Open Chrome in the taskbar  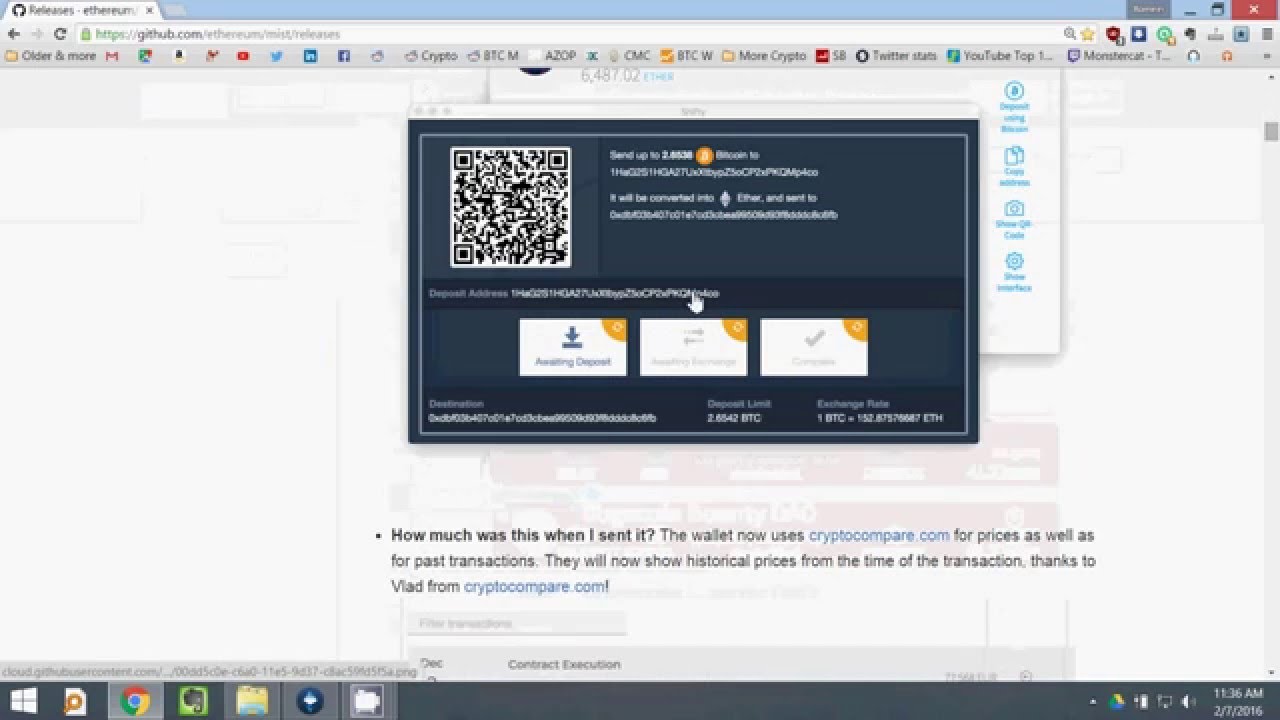[135, 701]
